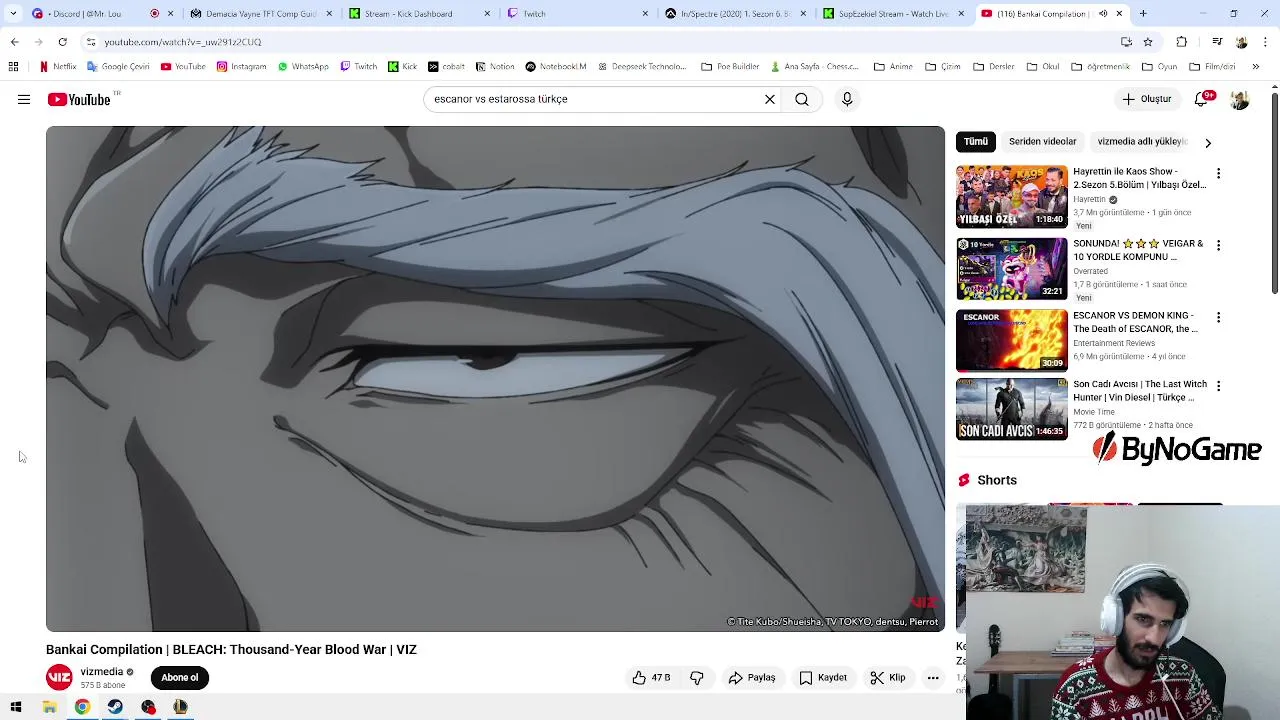
Task: Click the Paylaş share button
Action: (x=752, y=678)
